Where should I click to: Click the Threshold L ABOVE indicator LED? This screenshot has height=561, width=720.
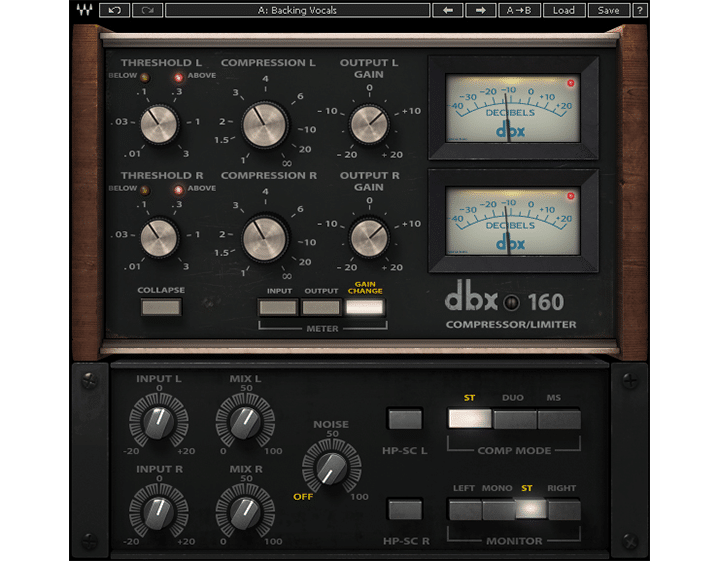178,77
